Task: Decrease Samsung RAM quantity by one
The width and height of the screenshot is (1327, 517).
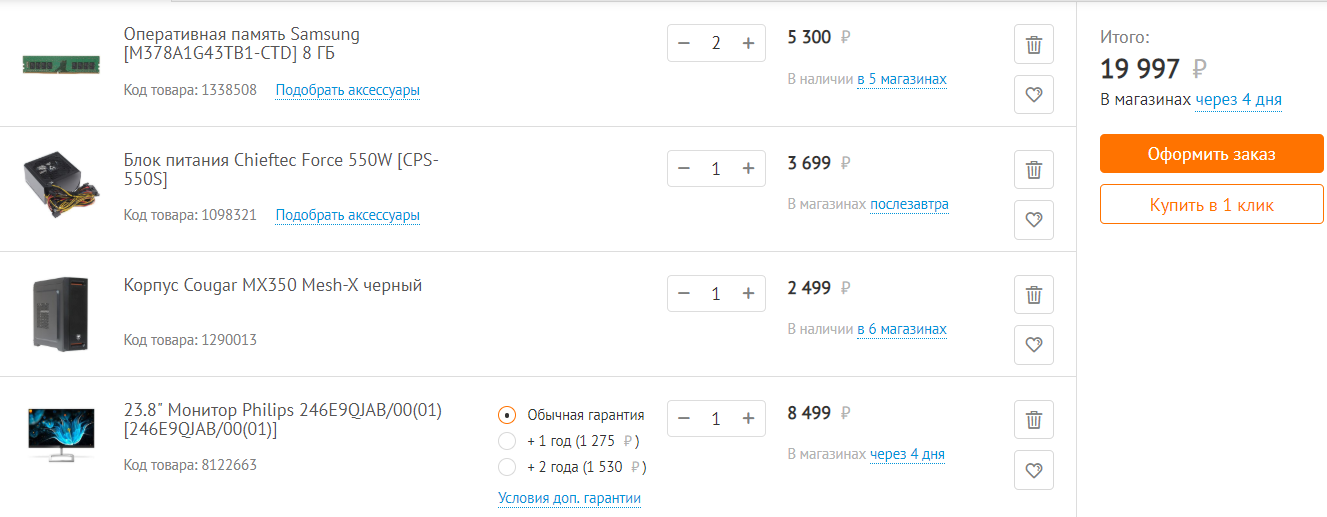Action: [684, 43]
